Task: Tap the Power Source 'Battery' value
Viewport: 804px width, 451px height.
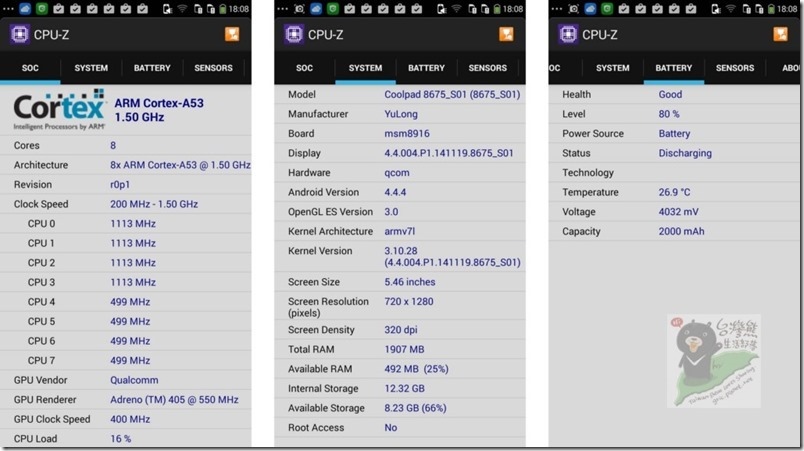Action: tap(674, 133)
